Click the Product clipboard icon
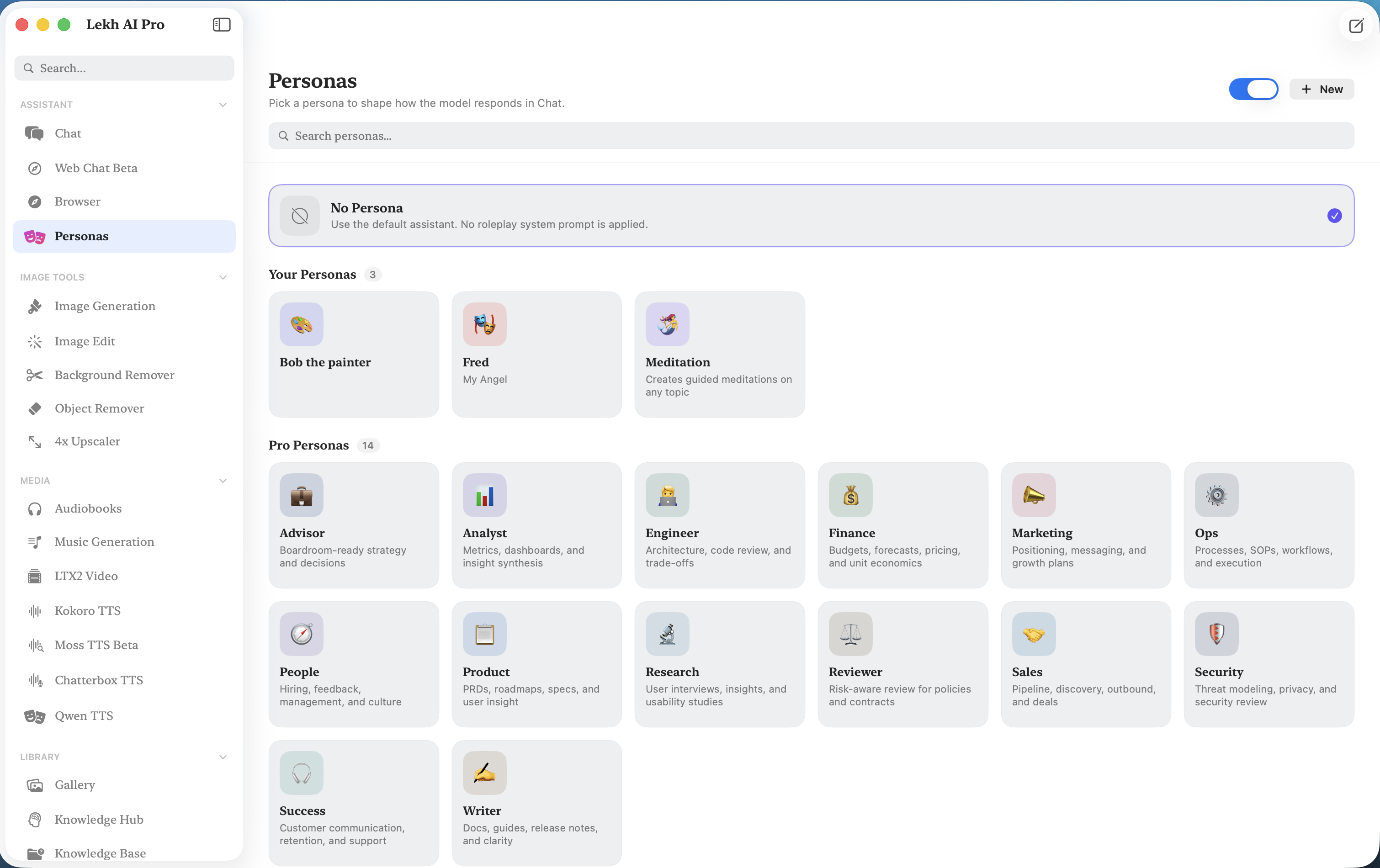The height and width of the screenshot is (868, 1380). pos(484,634)
